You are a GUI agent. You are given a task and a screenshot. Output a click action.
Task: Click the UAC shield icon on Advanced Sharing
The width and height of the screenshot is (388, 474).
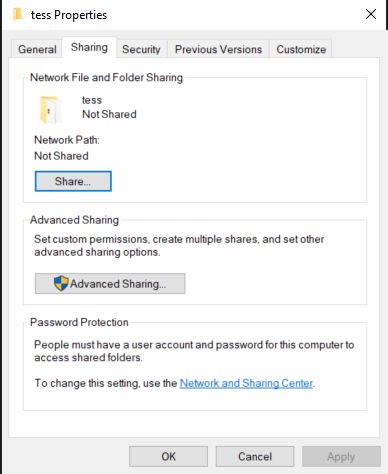click(x=61, y=283)
